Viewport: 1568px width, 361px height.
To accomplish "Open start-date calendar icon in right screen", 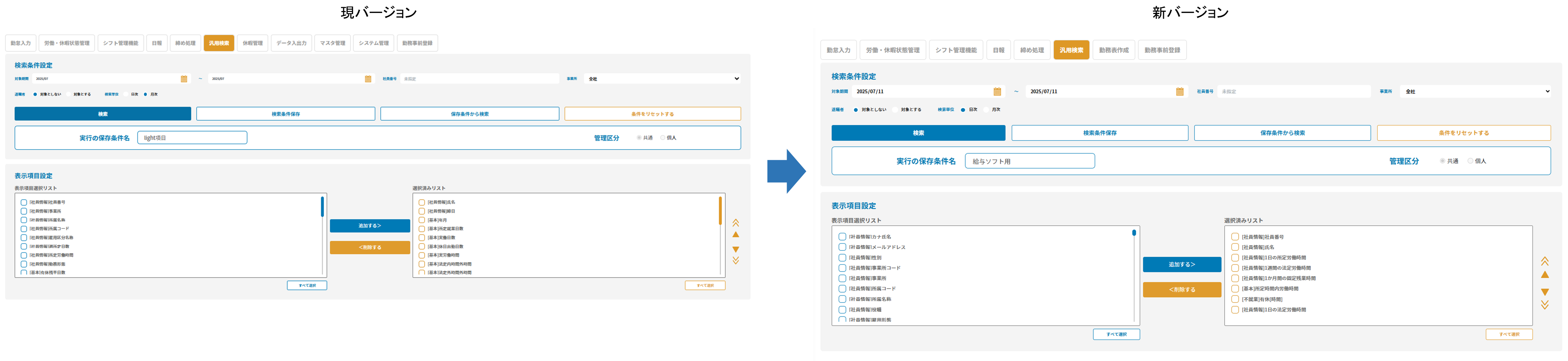I will [997, 91].
